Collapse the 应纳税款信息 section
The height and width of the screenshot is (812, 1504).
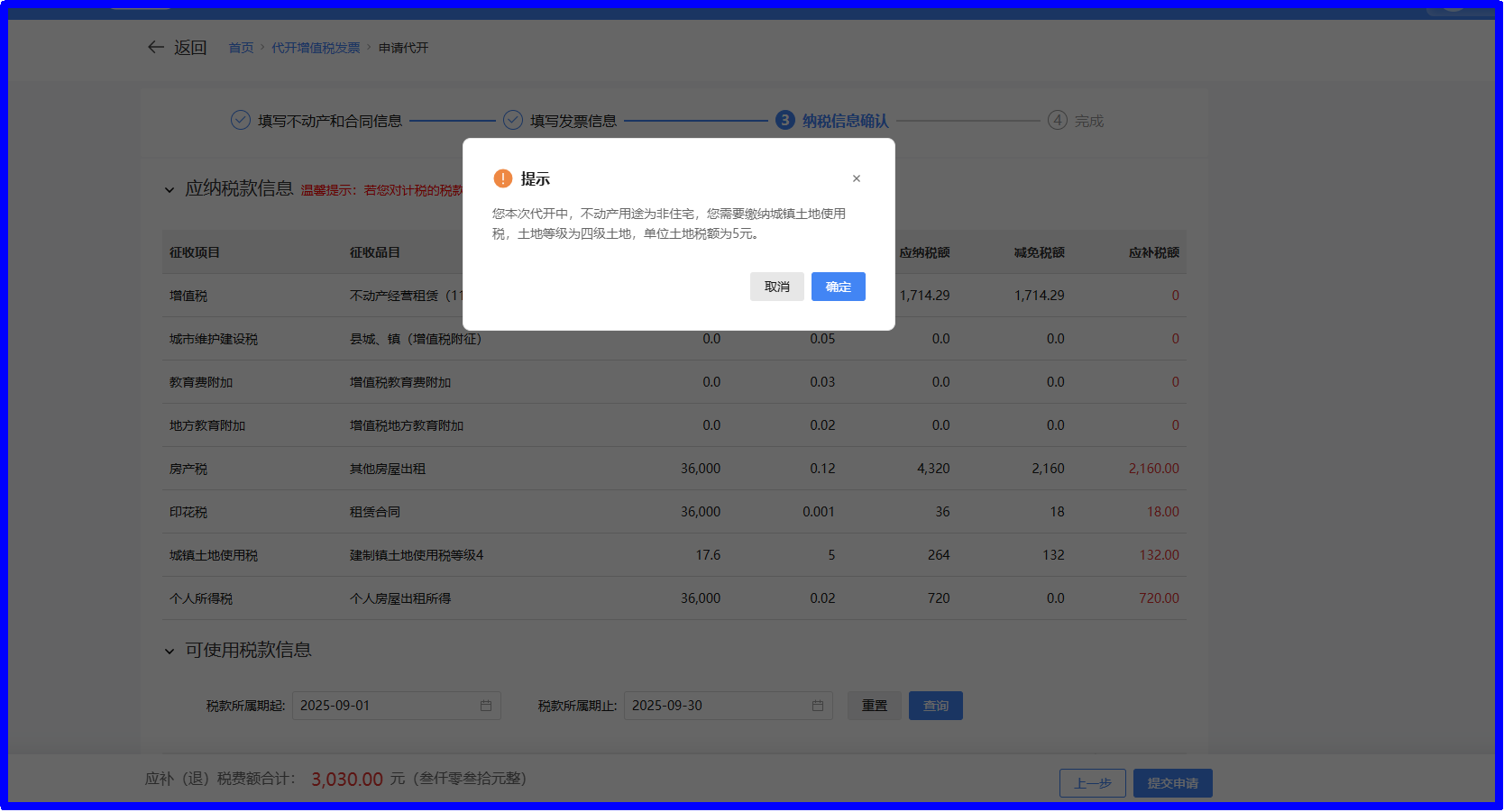pyautogui.click(x=170, y=189)
